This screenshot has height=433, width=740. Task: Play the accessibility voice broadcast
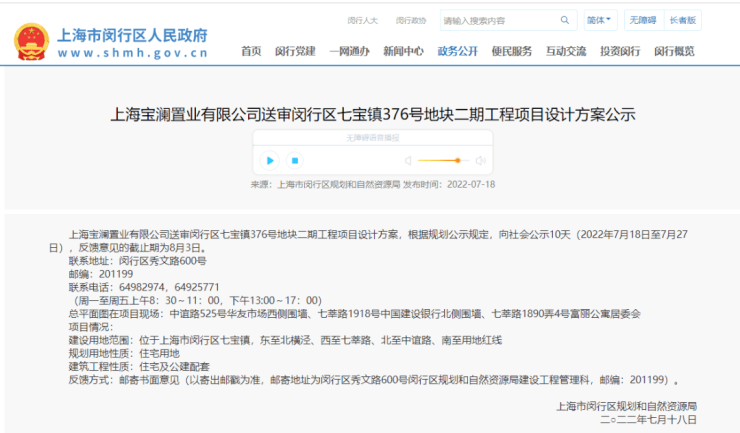pyautogui.click(x=269, y=160)
